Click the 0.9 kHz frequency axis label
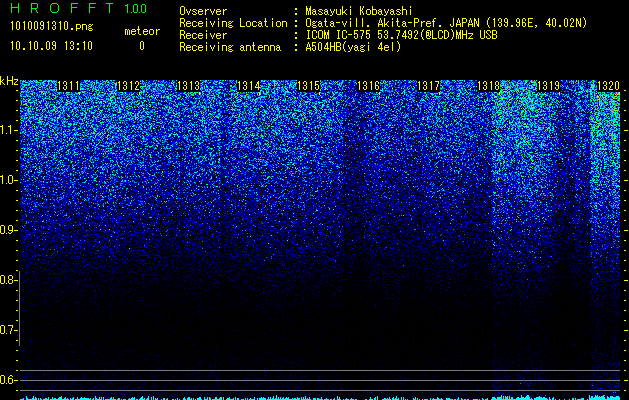The width and height of the screenshot is (629, 400). [x=9, y=230]
